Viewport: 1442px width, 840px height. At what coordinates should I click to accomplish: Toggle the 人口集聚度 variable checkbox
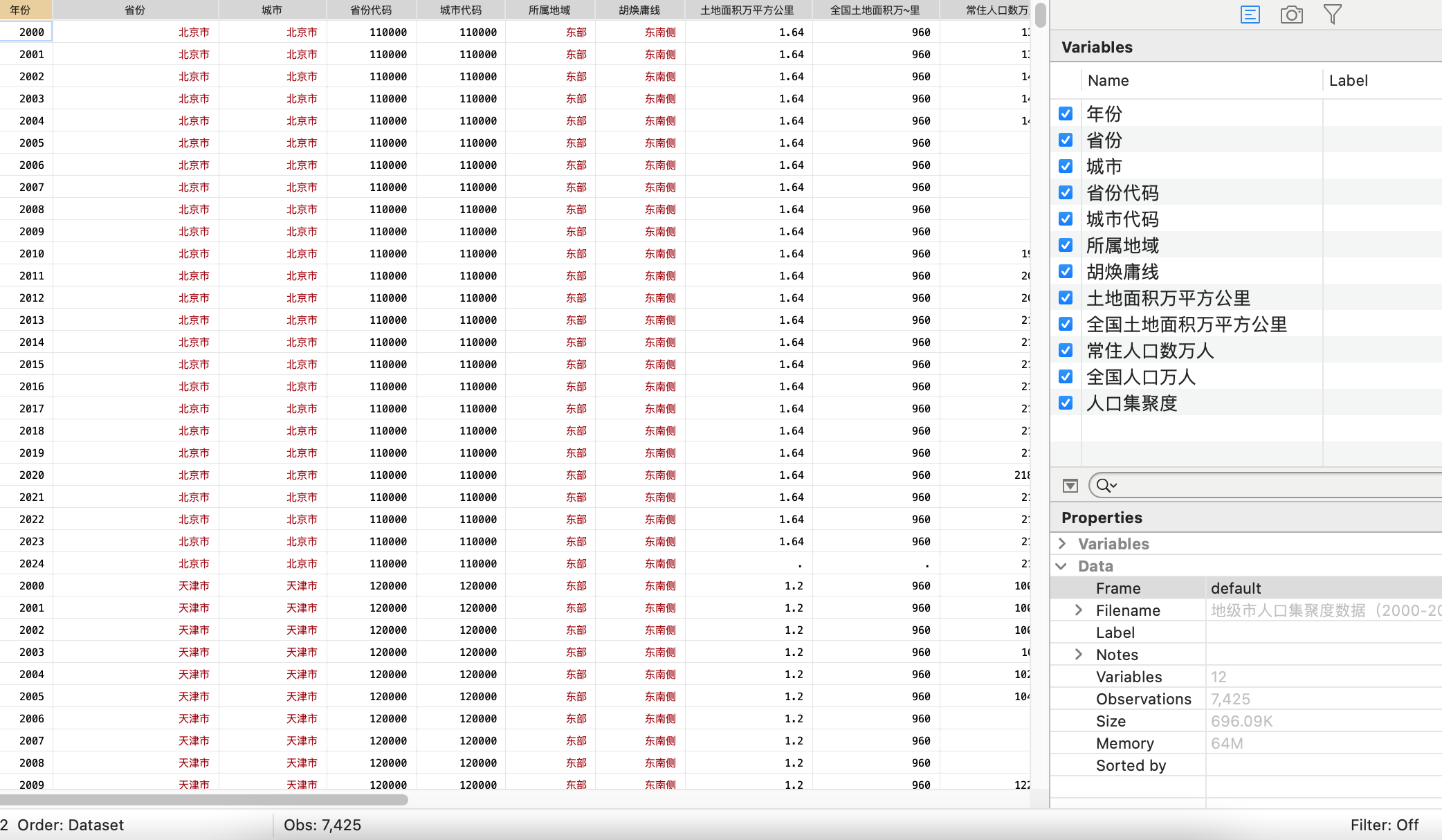[1066, 403]
